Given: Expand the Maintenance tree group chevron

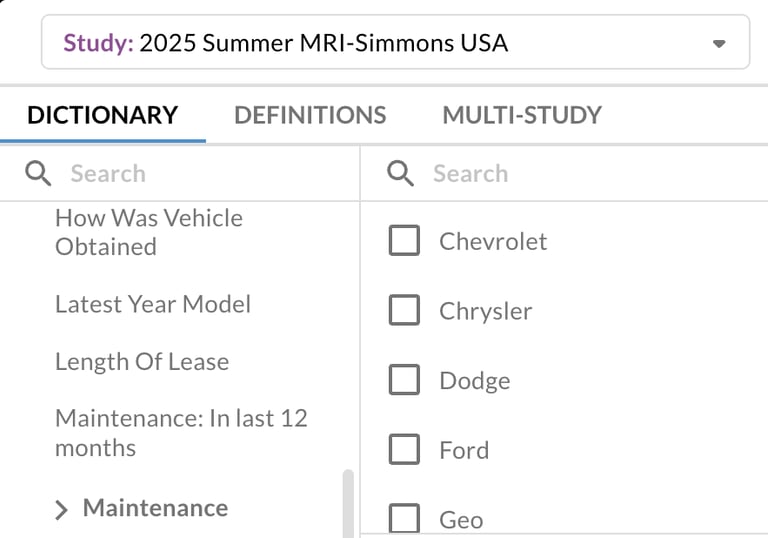Looking at the screenshot, I should coord(62,510).
